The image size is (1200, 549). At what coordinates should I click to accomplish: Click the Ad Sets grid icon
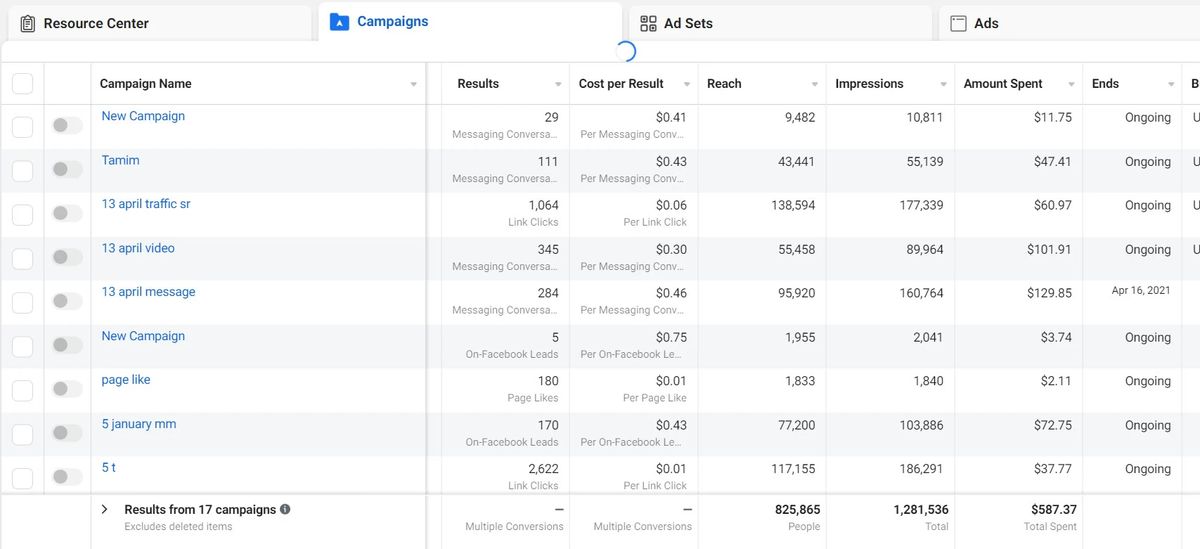[648, 23]
